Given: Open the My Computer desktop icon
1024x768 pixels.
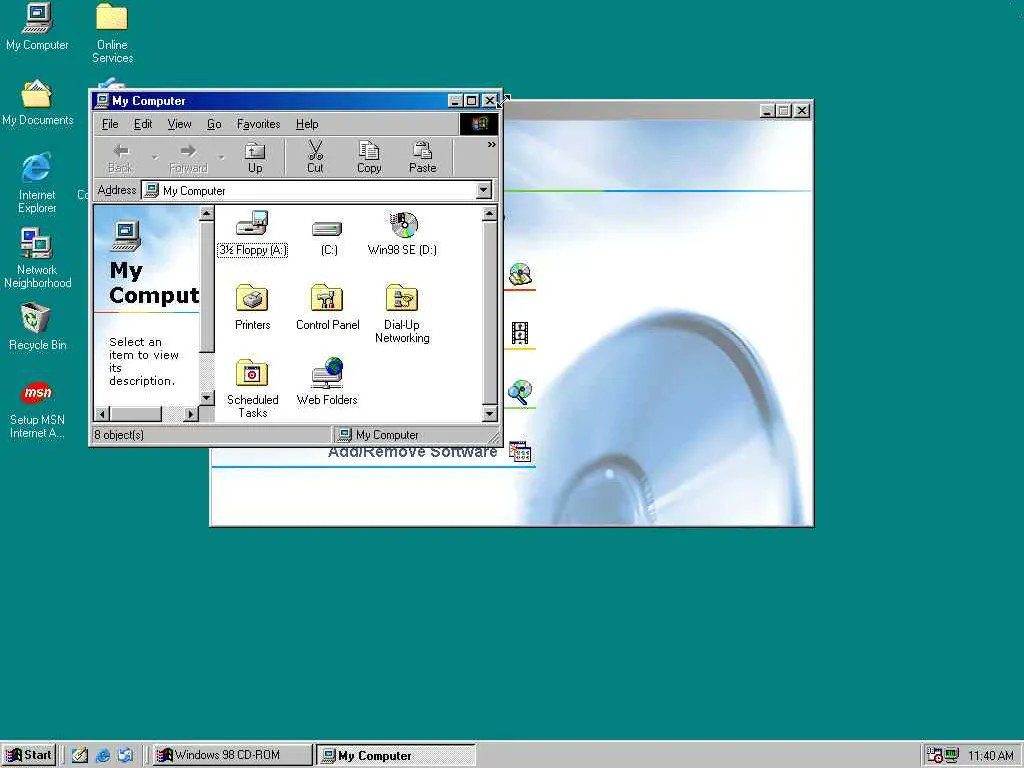Looking at the screenshot, I should 37,26.
